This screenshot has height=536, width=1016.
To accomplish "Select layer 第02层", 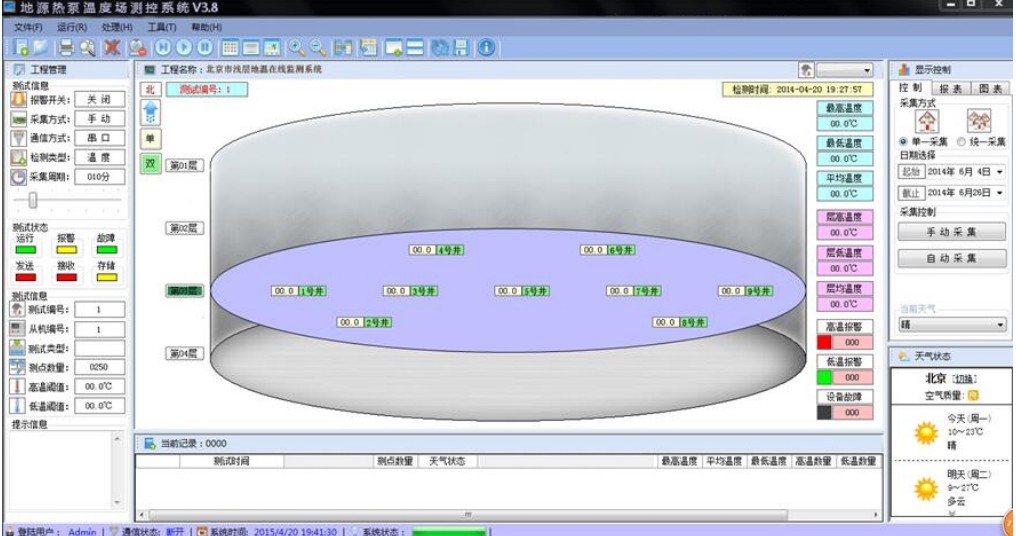I will (x=184, y=228).
